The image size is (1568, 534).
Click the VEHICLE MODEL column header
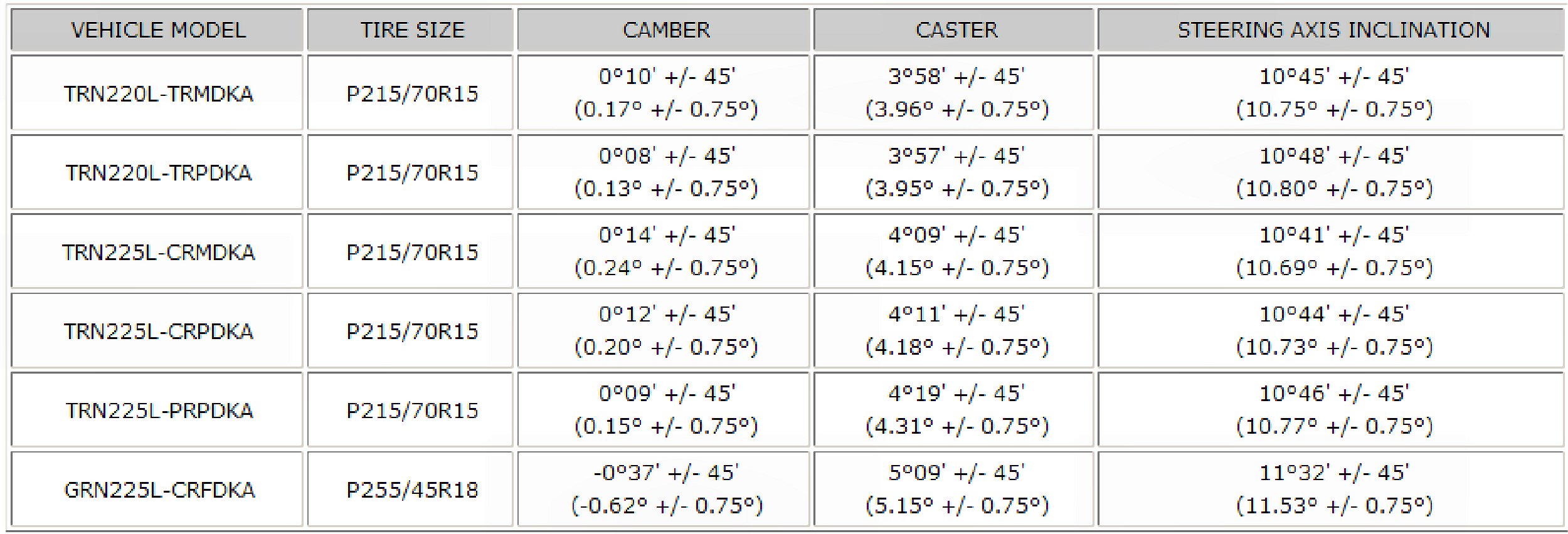tap(157, 29)
